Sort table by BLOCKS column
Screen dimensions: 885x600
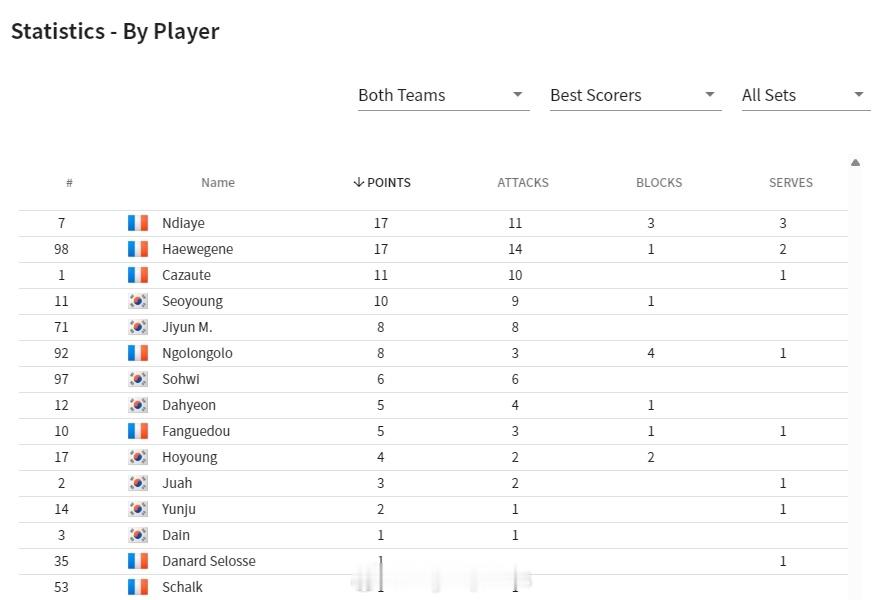pos(659,182)
